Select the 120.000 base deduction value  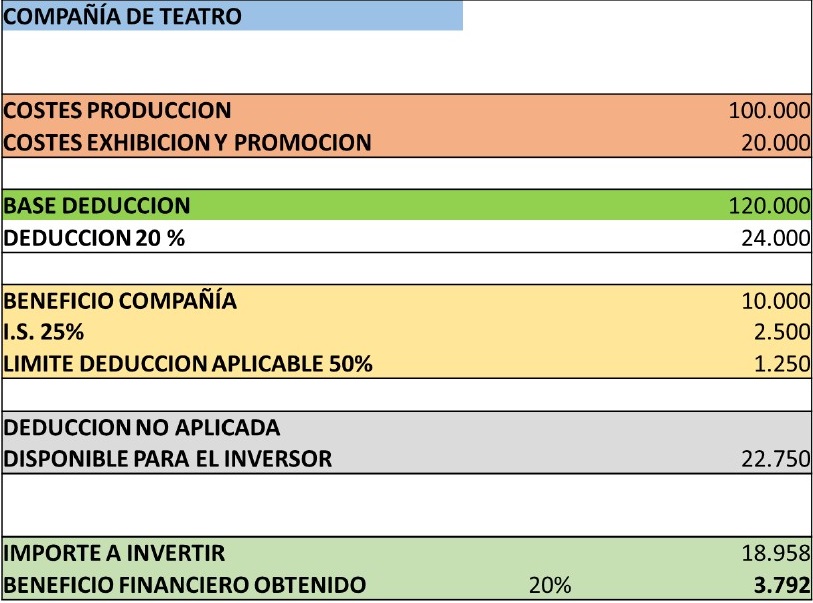(x=769, y=206)
